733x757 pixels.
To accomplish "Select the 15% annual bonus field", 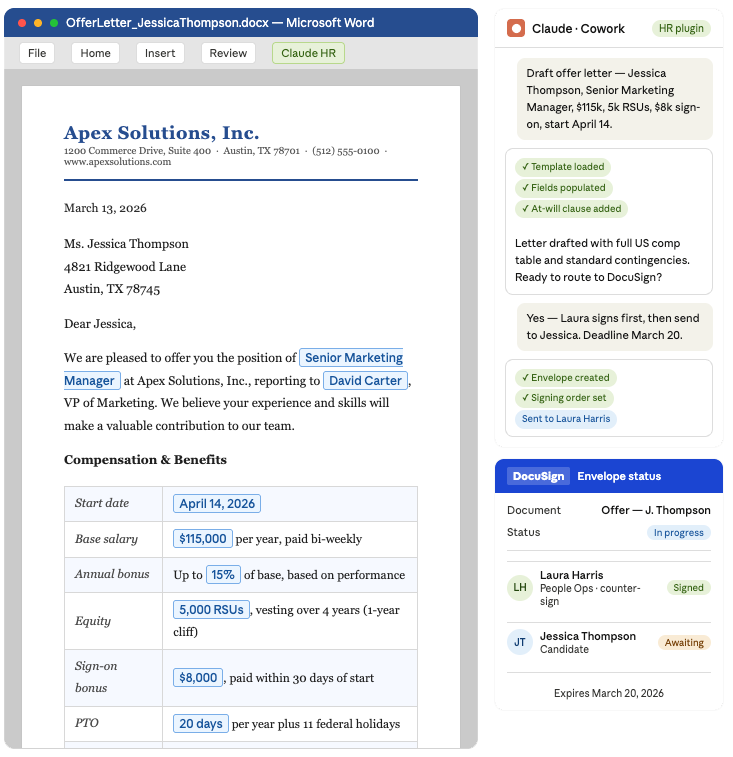I will click(223, 575).
